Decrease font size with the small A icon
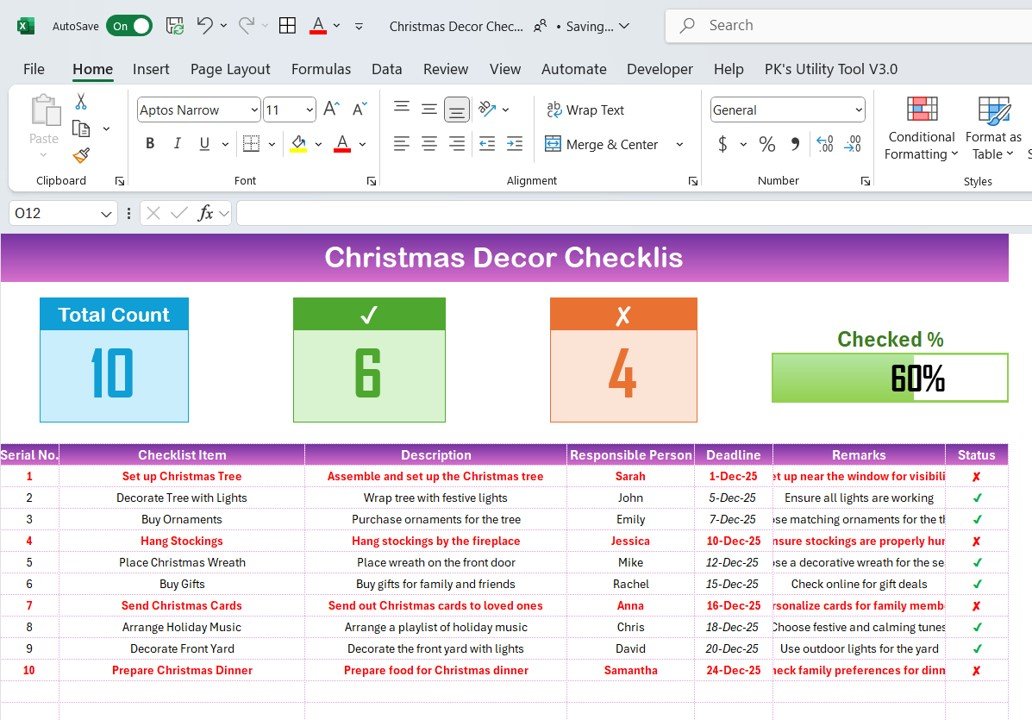1032x720 pixels. pos(359,109)
